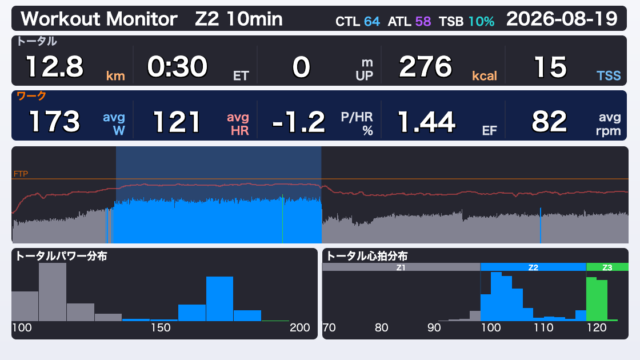Click the 12.8 km distance value
This screenshot has width=640, height=360.
pos(75,67)
